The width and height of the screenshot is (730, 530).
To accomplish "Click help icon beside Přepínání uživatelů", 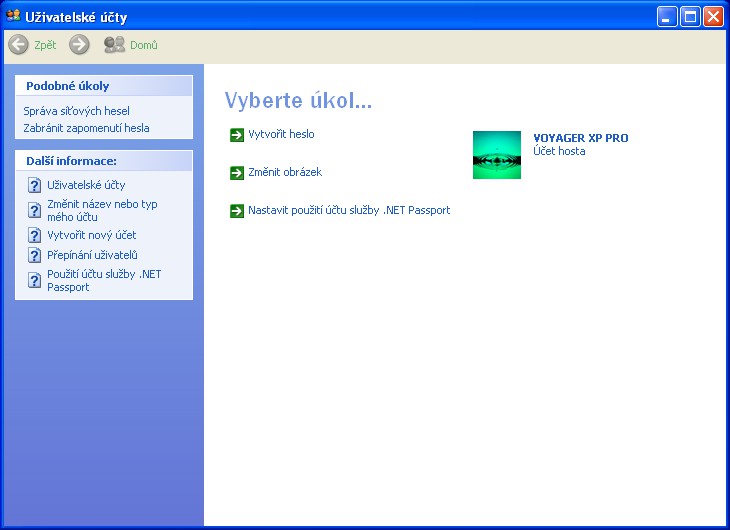I will click(34, 255).
